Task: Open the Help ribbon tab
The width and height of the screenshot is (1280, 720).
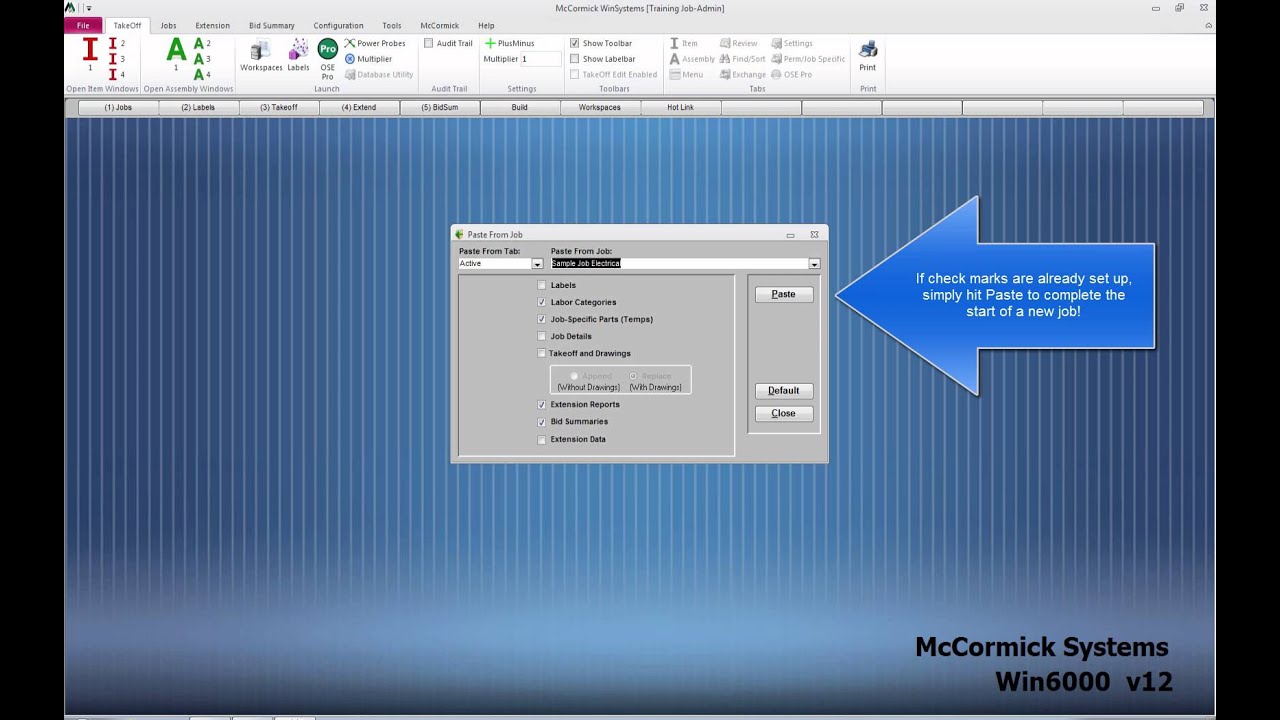Action: click(x=486, y=25)
